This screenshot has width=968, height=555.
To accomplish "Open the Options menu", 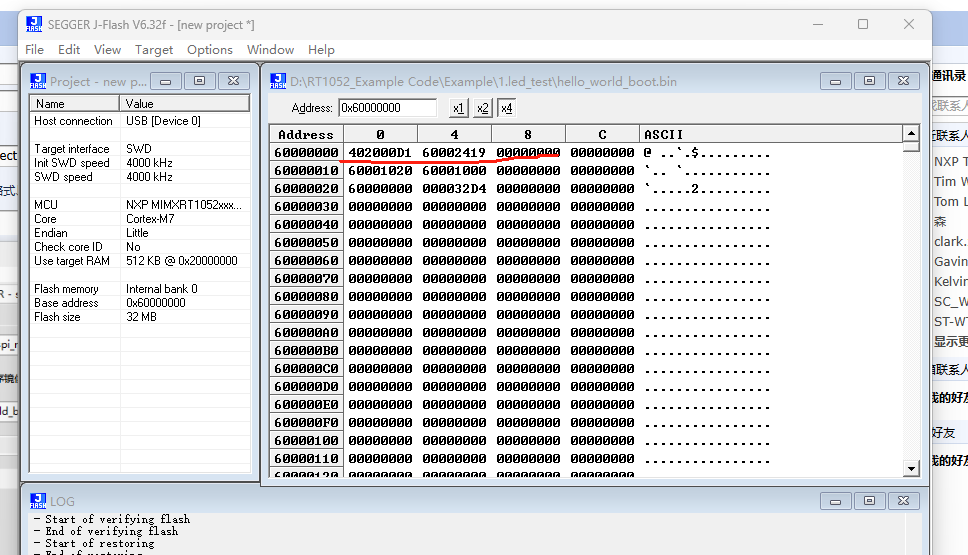I will coord(210,49).
